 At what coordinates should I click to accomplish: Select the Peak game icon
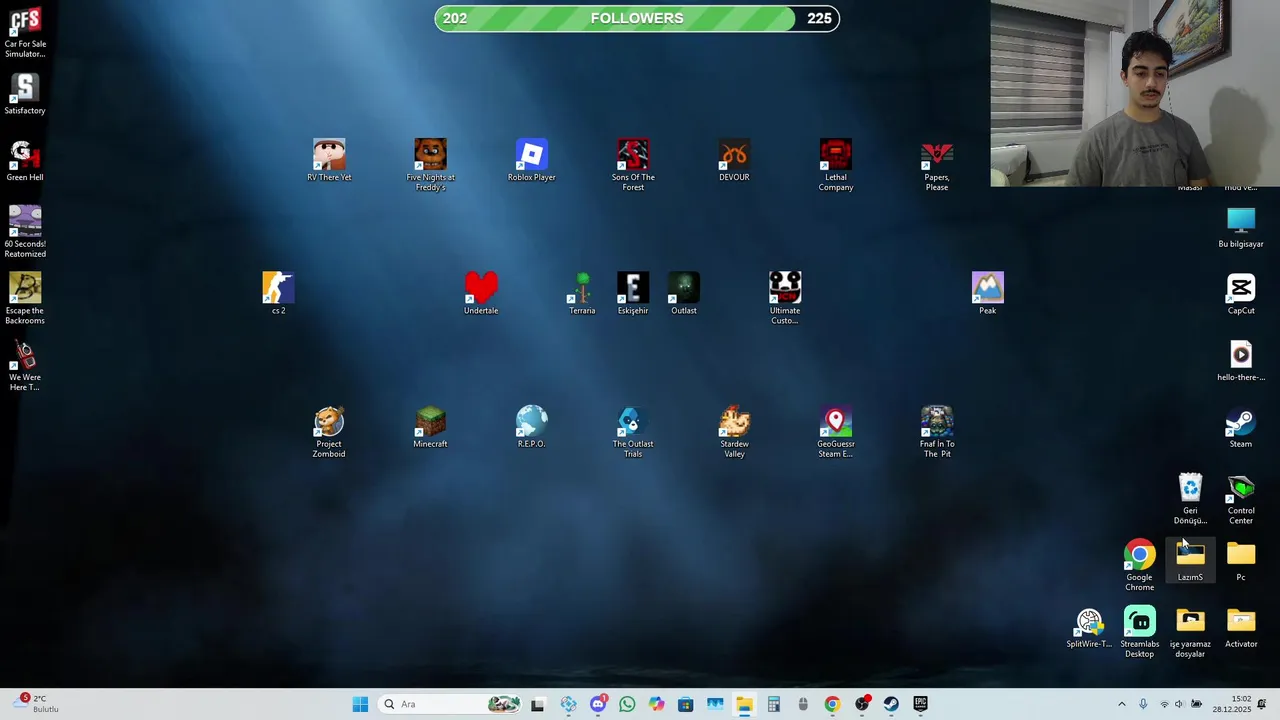(988, 294)
